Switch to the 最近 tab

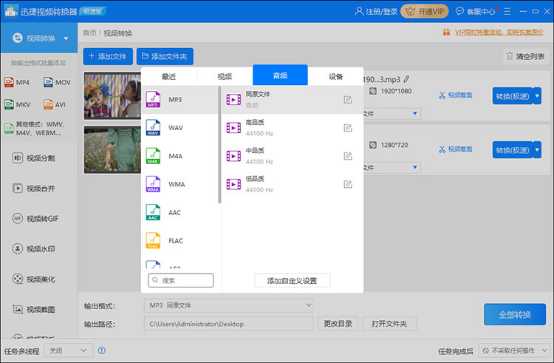169,76
